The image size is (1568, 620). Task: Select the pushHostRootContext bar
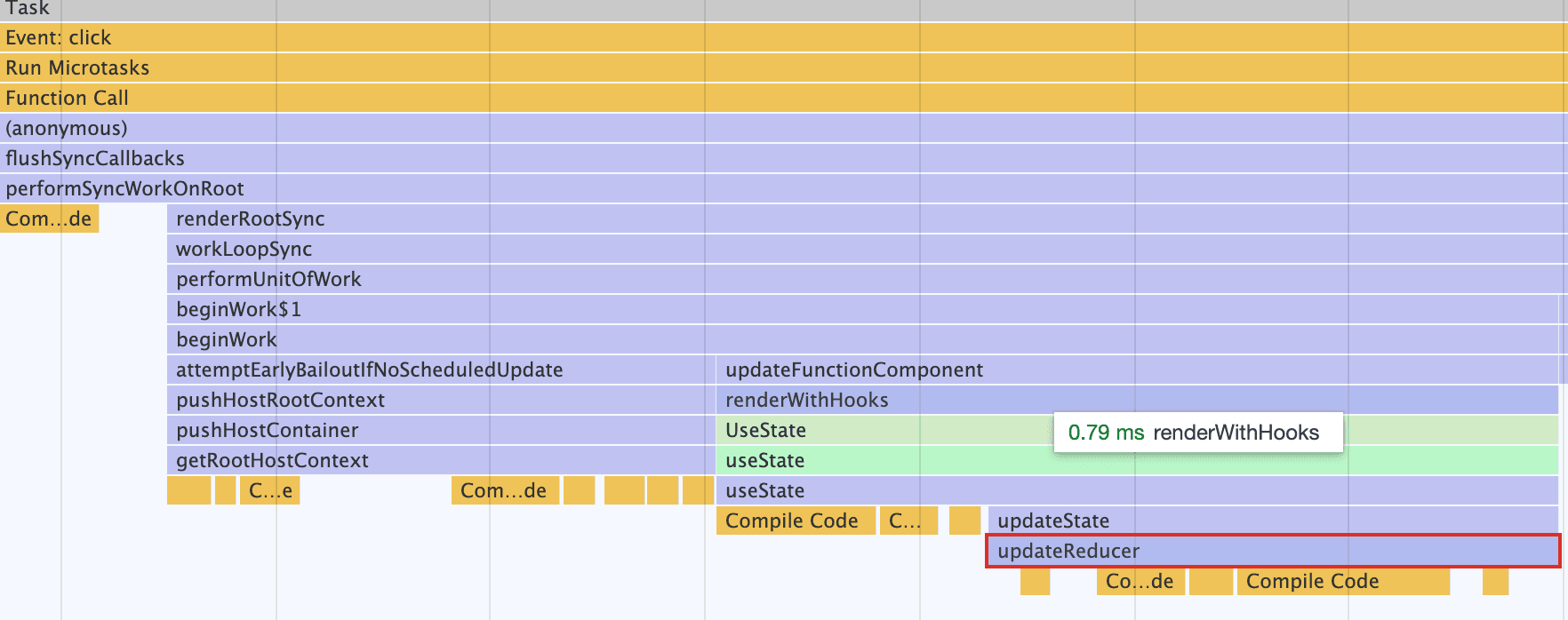(440, 400)
